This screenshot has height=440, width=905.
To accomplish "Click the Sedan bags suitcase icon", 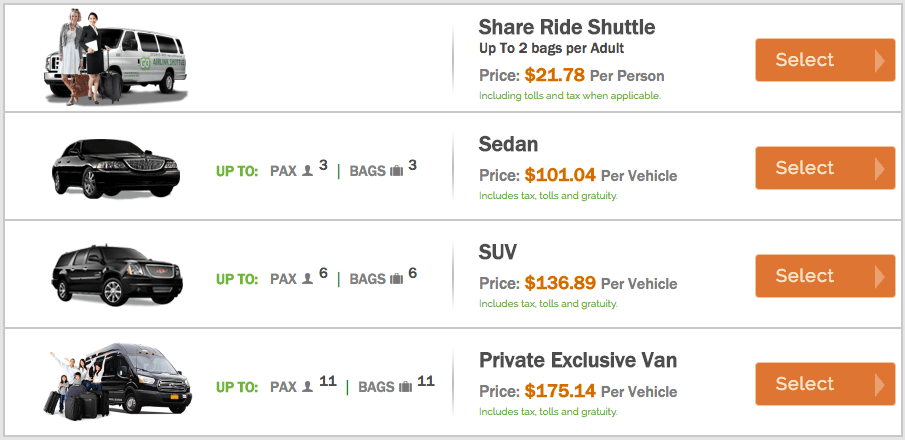I will tap(397, 171).
